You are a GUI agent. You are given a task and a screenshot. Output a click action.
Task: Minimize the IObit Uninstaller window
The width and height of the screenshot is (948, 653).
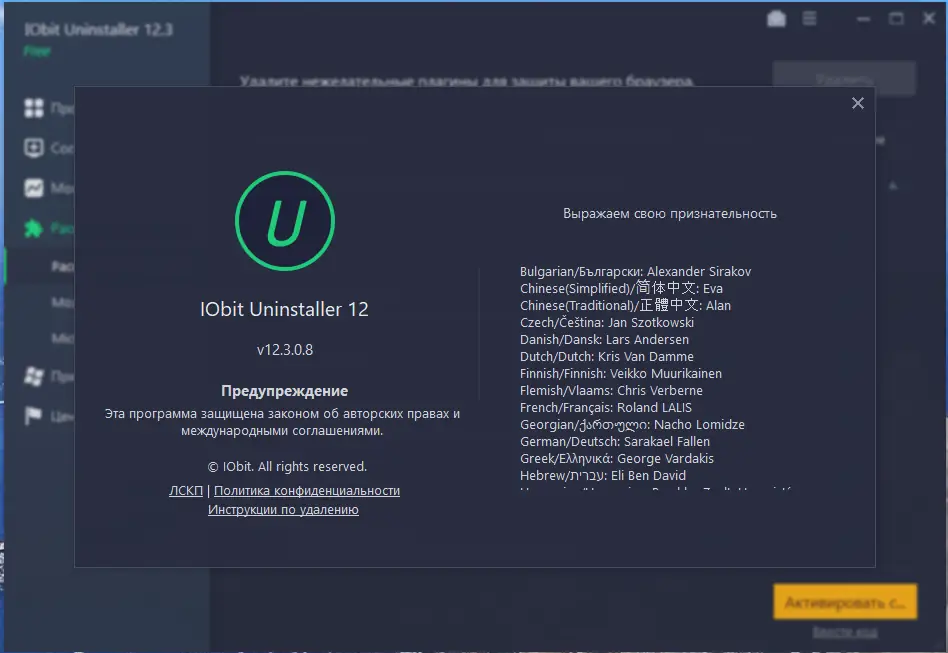(x=863, y=19)
